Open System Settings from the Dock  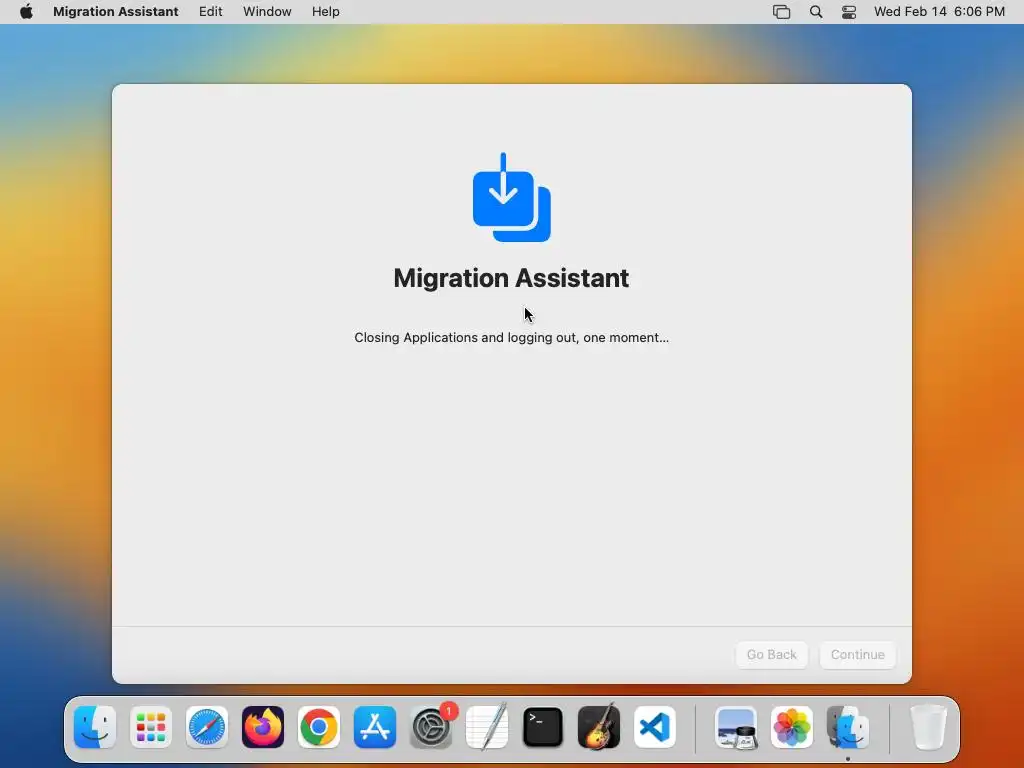[x=431, y=727]
